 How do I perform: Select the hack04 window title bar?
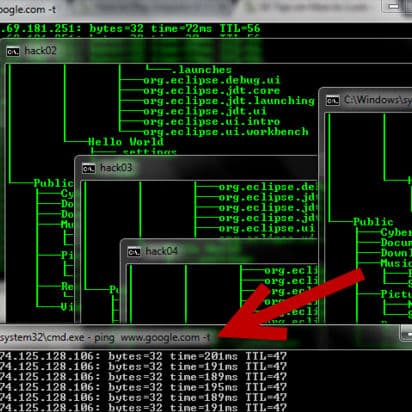pyautogui.click(x=220, y=251)
